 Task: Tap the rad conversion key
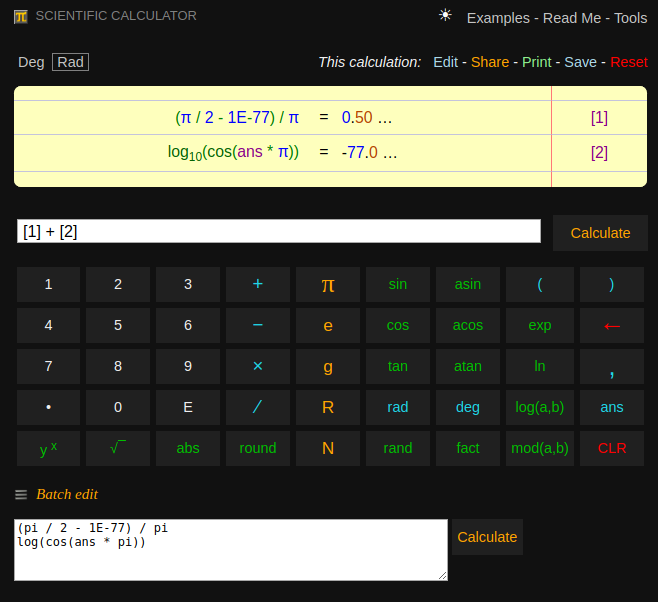(x=397, y=407)
